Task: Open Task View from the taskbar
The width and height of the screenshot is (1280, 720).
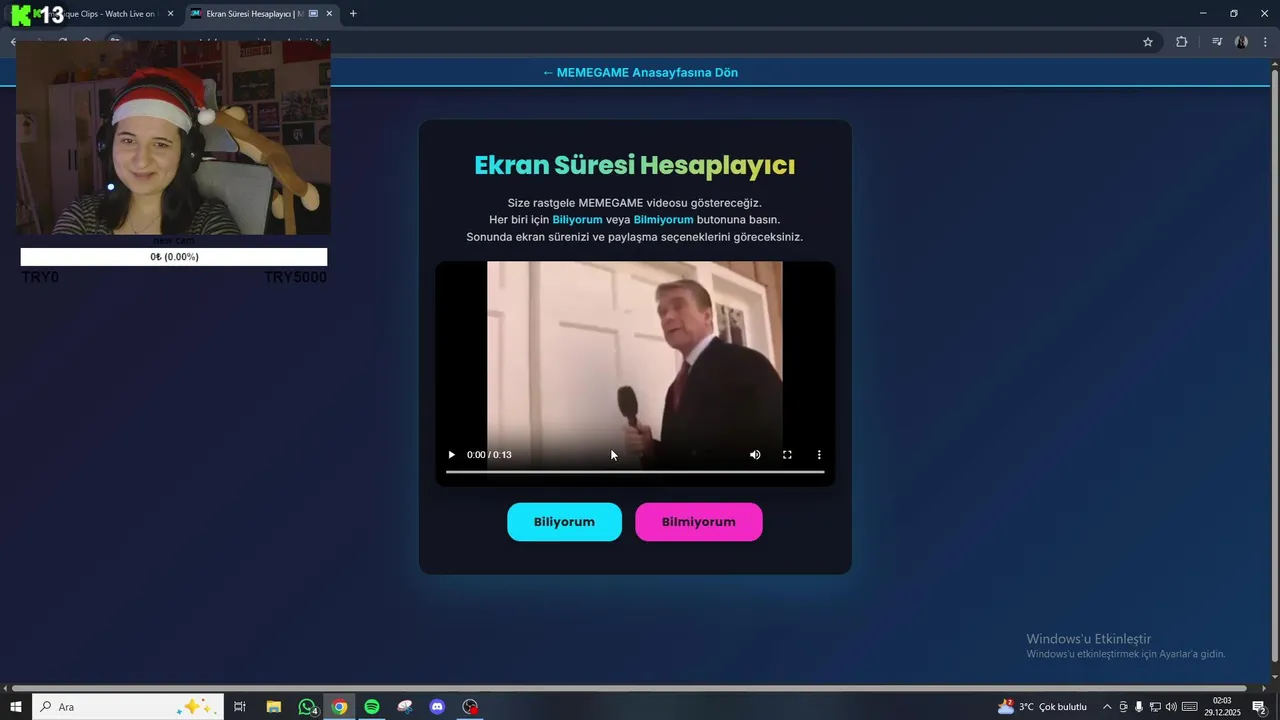Action: point(240,707)
